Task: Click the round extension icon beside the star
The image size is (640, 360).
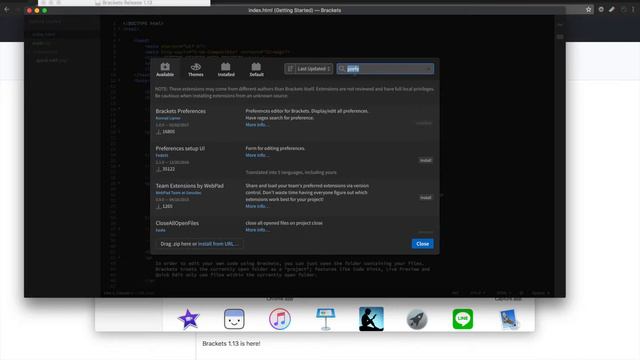Action: (601, 9)
